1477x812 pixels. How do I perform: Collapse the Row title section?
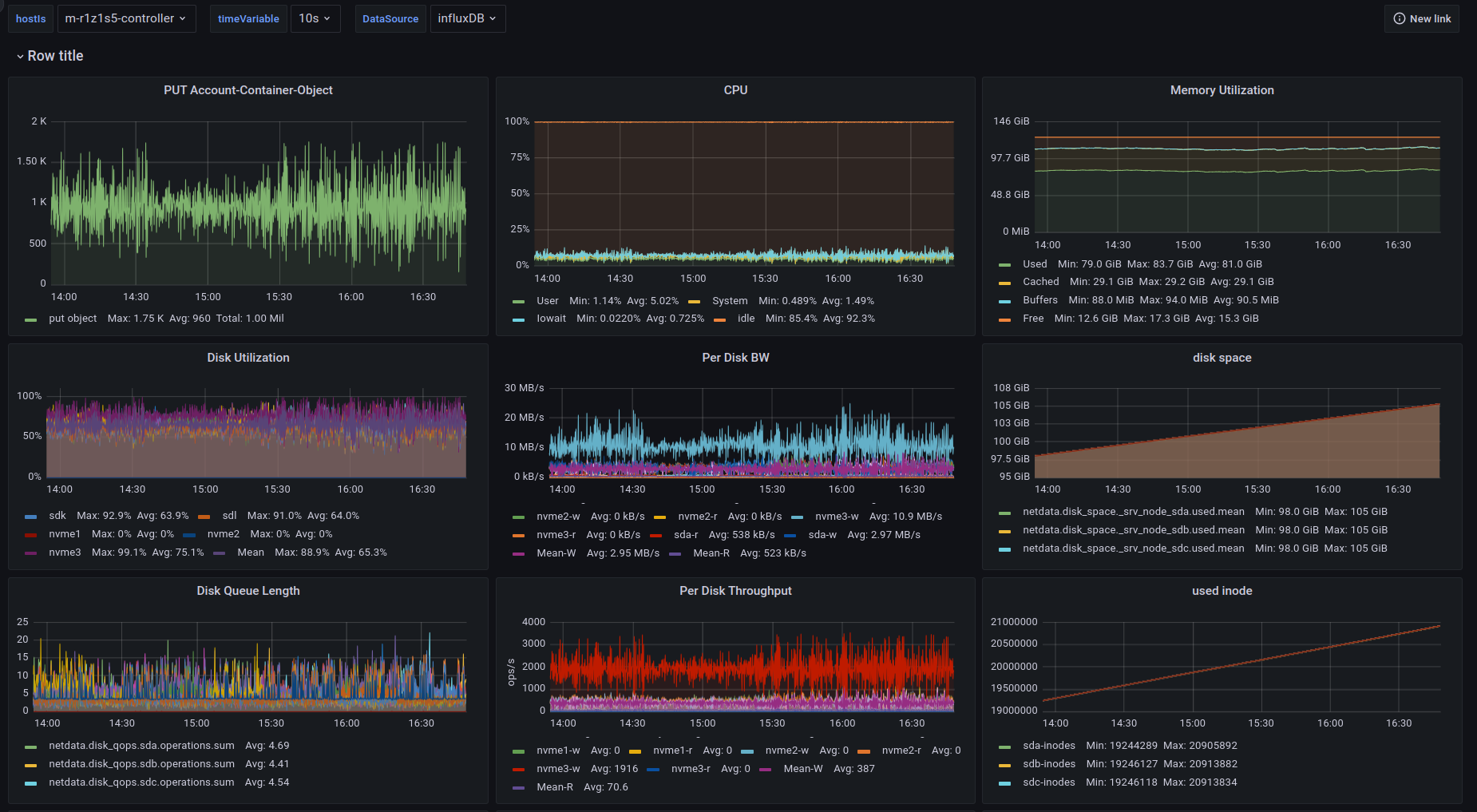(x=49, y=56)
